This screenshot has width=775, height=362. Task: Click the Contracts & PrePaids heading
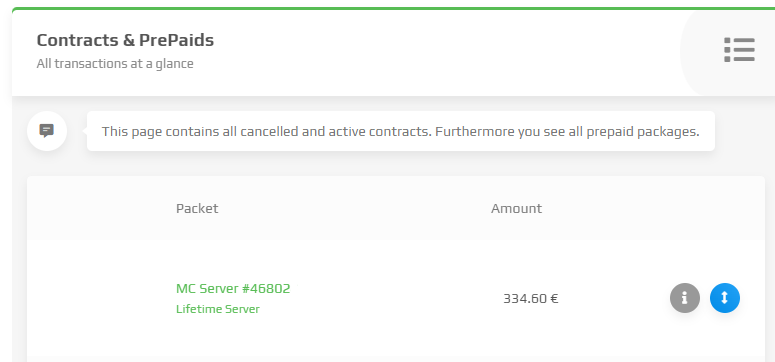click(x=125, y=40)
